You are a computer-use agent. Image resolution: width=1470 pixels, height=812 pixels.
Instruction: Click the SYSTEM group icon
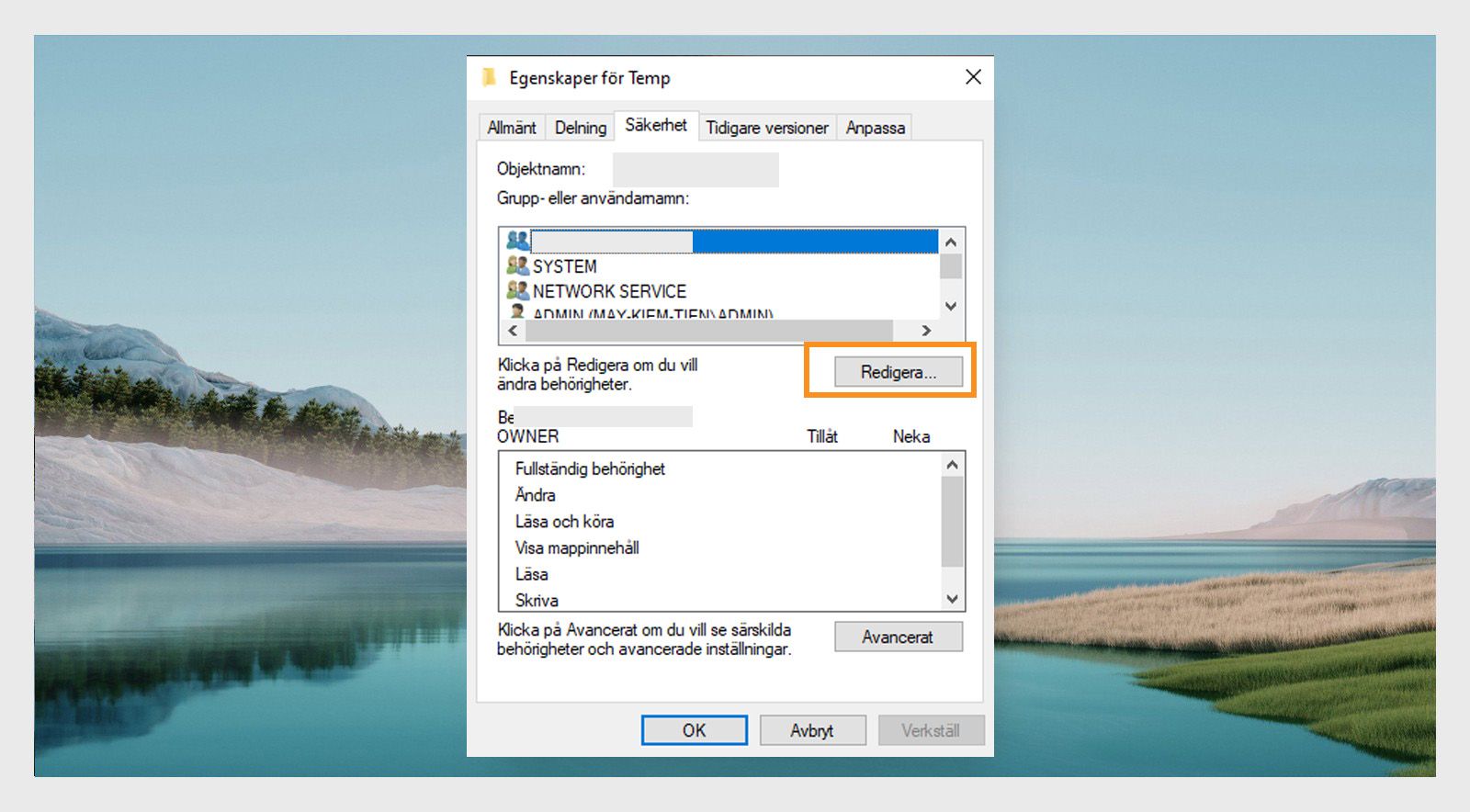coord(518,265)
